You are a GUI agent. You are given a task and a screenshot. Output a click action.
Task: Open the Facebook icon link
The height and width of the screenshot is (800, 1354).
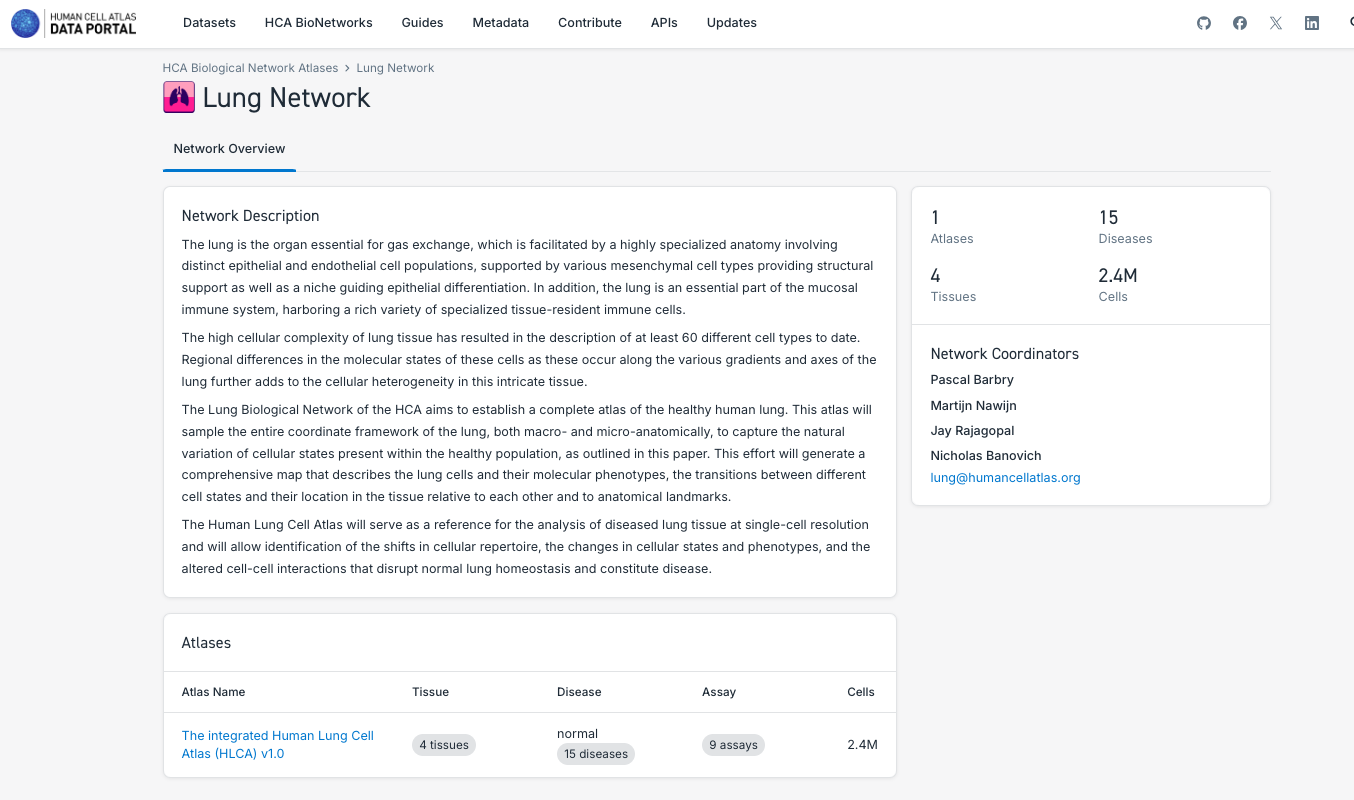(1240, 23)
